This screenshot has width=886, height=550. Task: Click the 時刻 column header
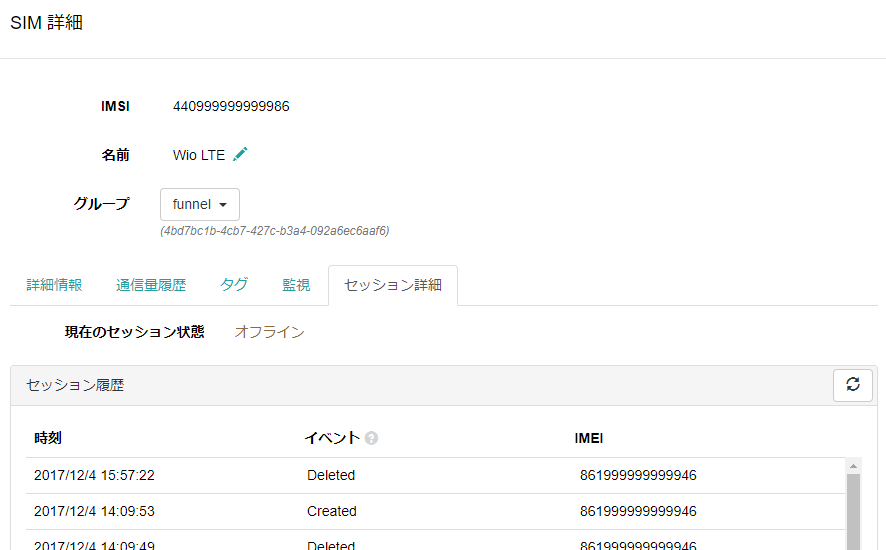coord(48,438)
